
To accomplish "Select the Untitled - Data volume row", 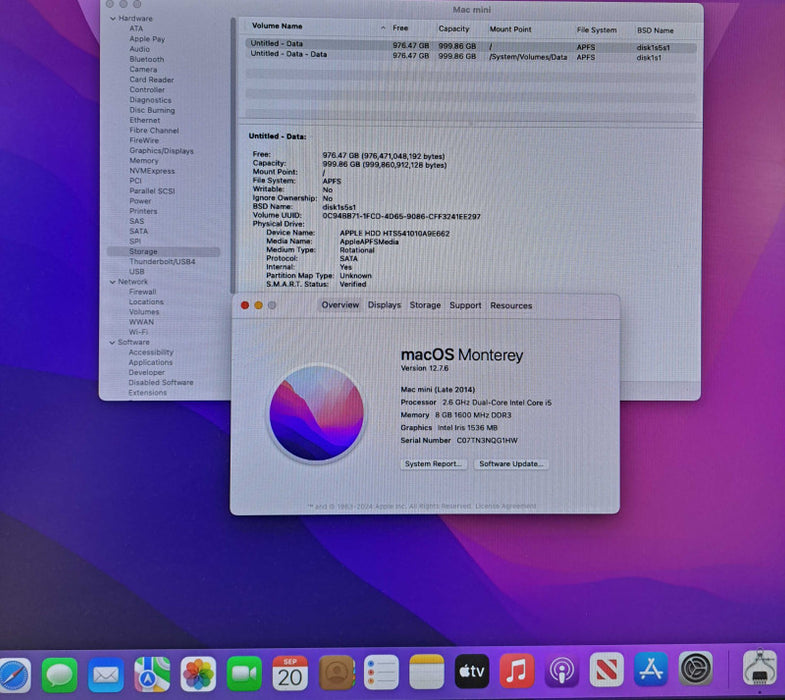I will point(471,45).
